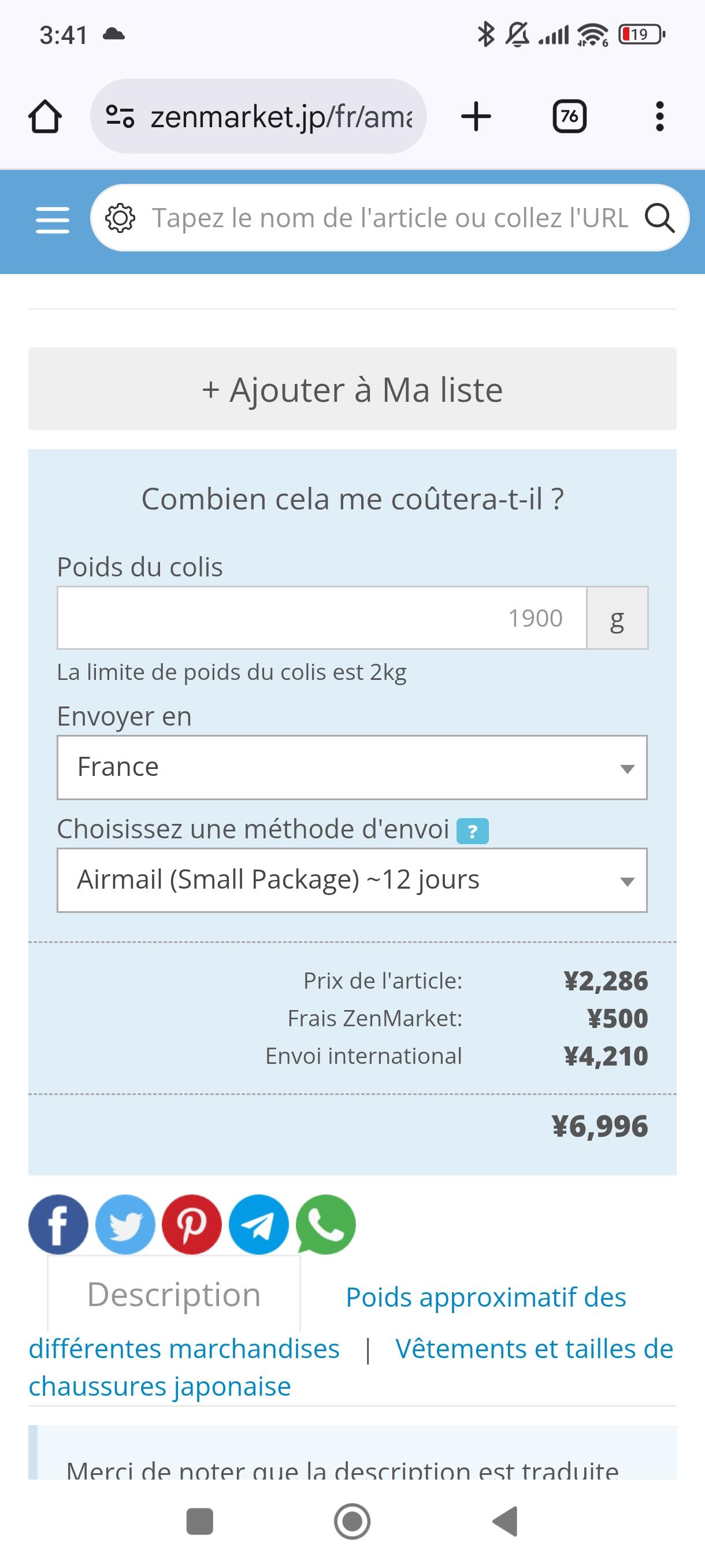Share the item via WhatsApp

click(x=325, y=1224)
